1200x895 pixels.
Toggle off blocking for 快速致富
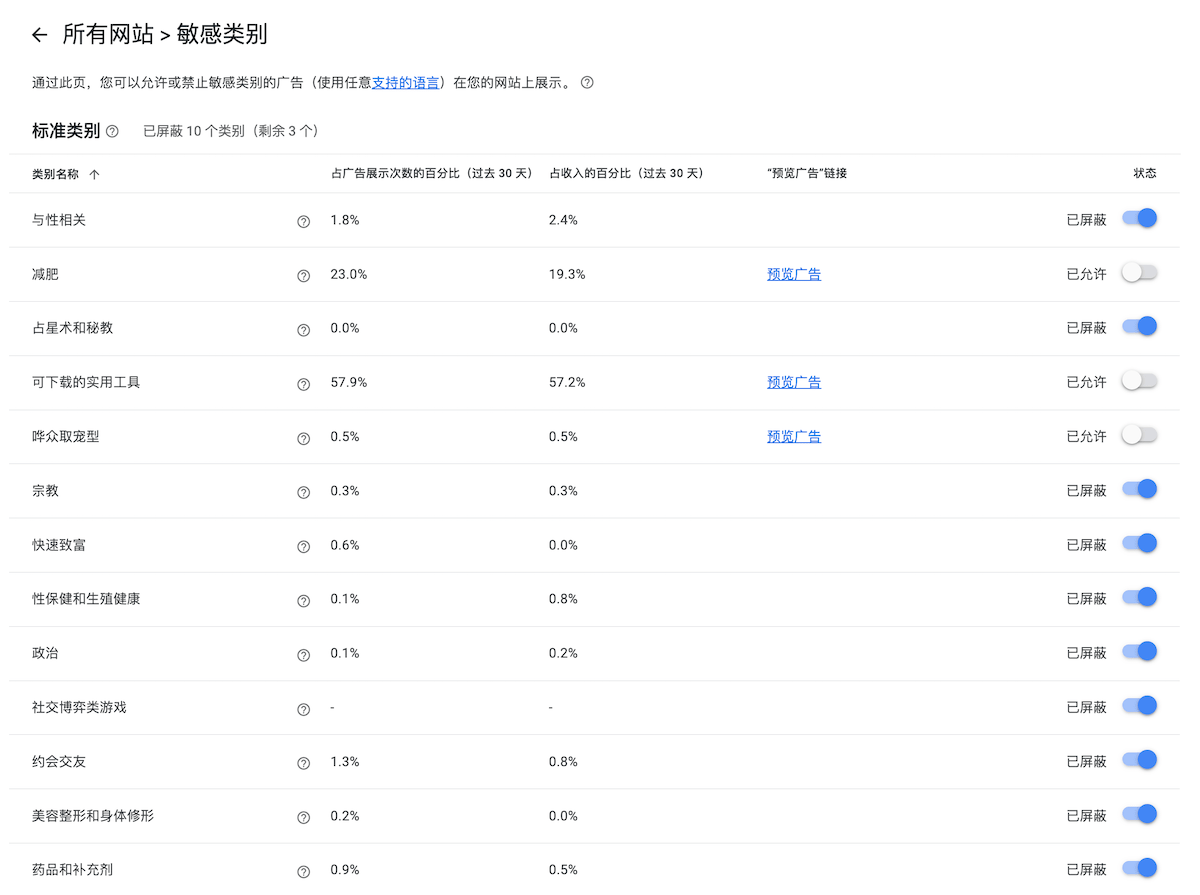1139,543
